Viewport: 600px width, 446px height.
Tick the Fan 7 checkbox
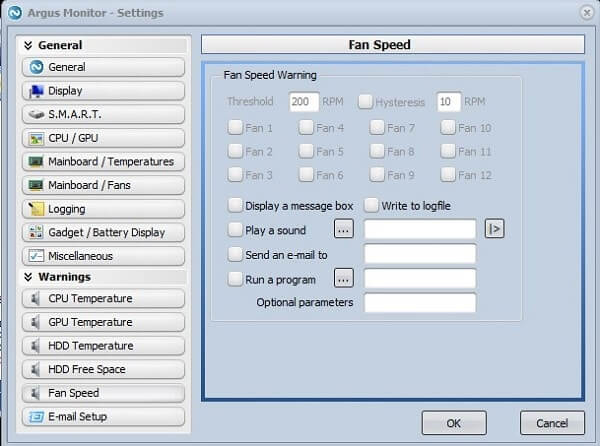click(x=377, y=127)
